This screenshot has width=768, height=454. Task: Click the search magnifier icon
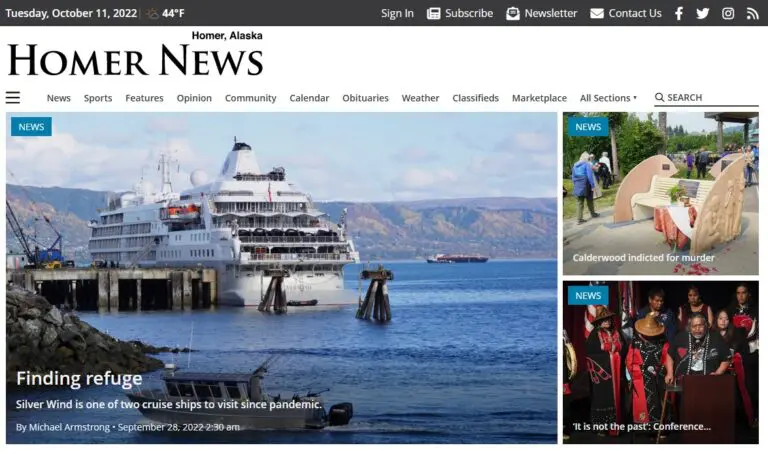660,97
